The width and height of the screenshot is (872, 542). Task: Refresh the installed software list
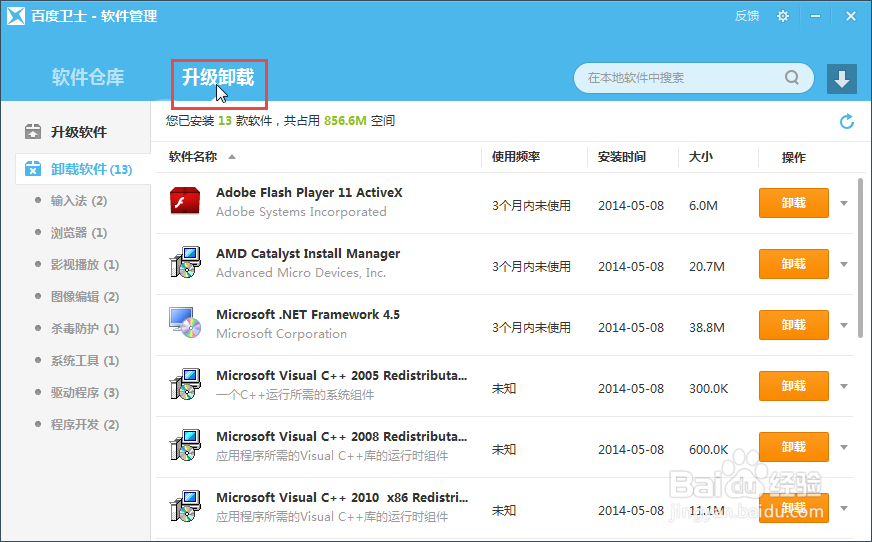point(846,121)
